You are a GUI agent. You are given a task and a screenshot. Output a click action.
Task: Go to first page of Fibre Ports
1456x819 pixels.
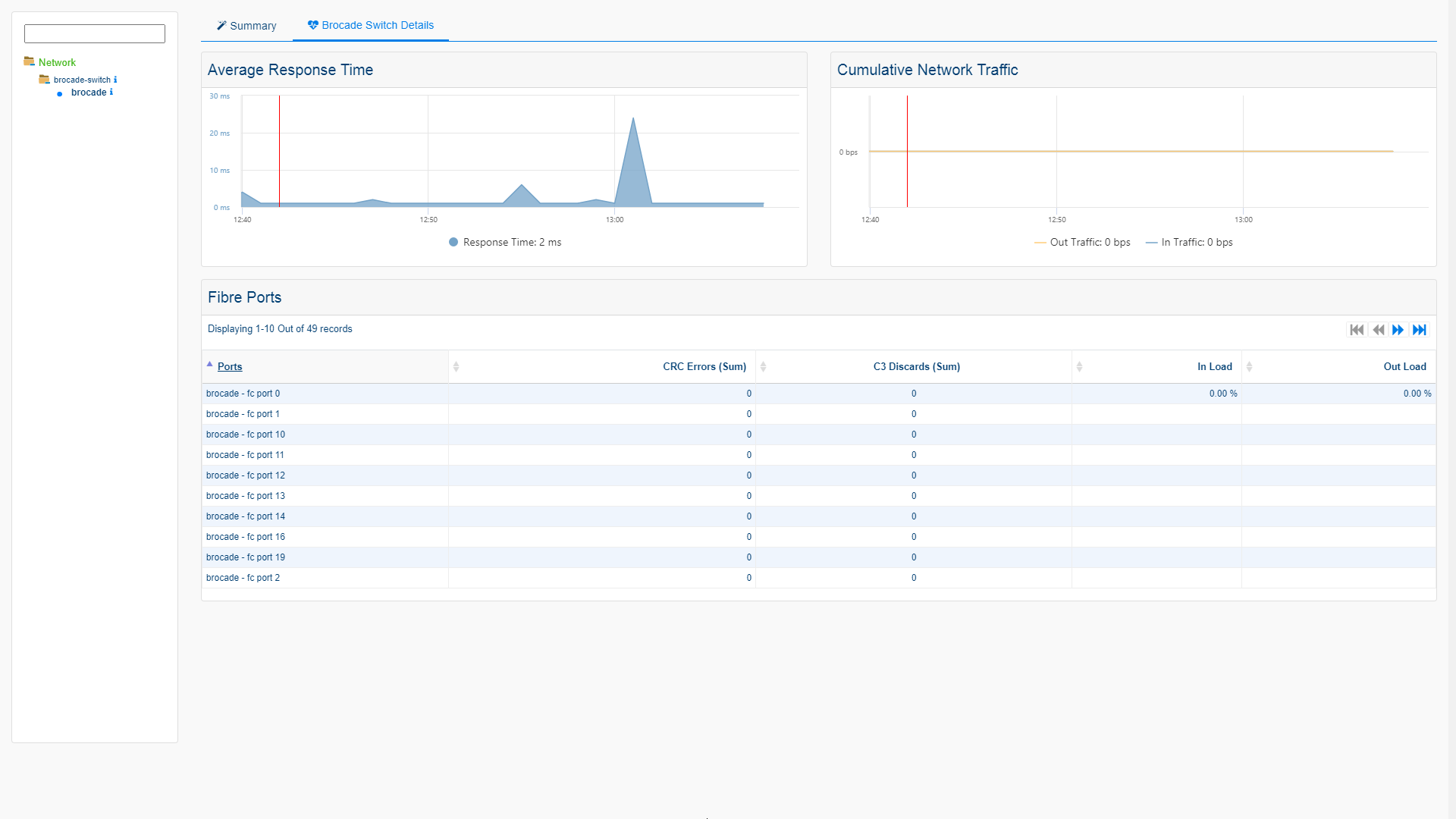(x=1357, y=330)
